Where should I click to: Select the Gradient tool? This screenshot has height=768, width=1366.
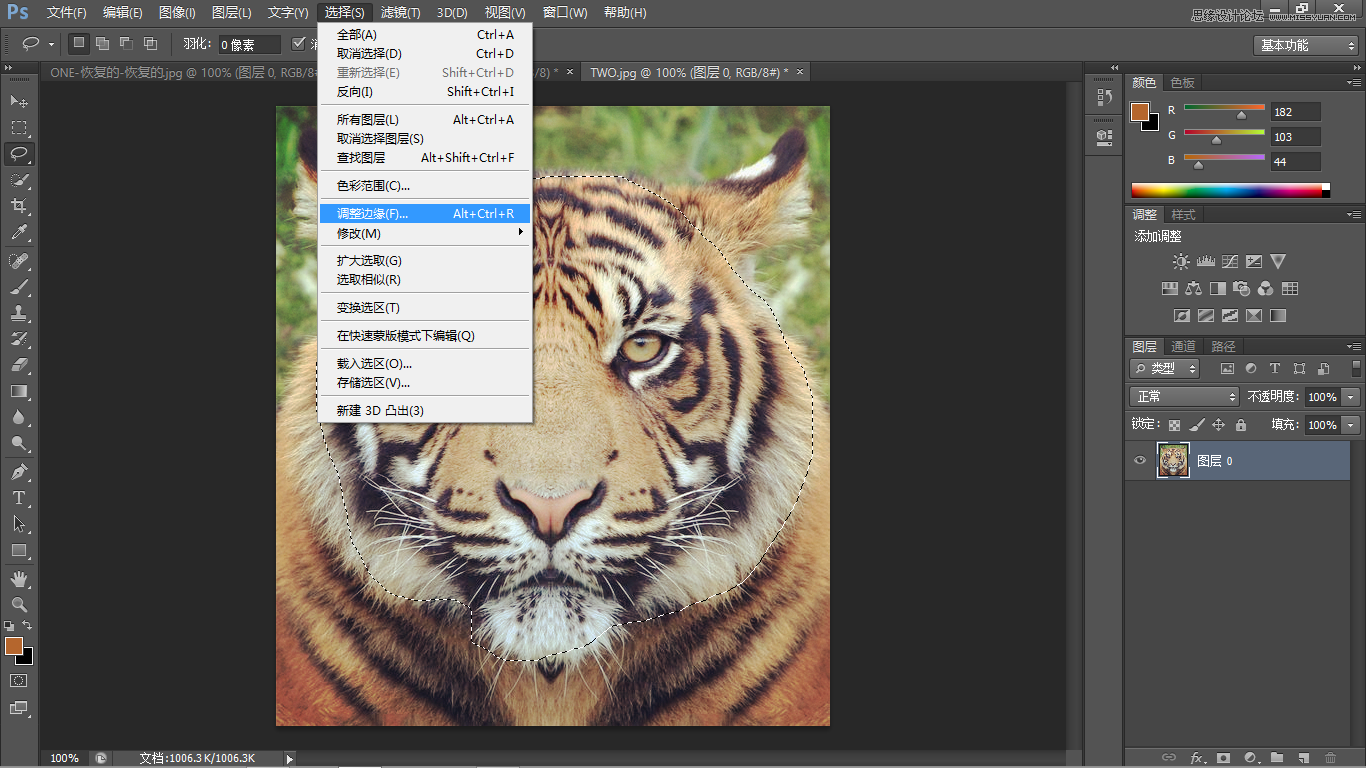(19, 391)
